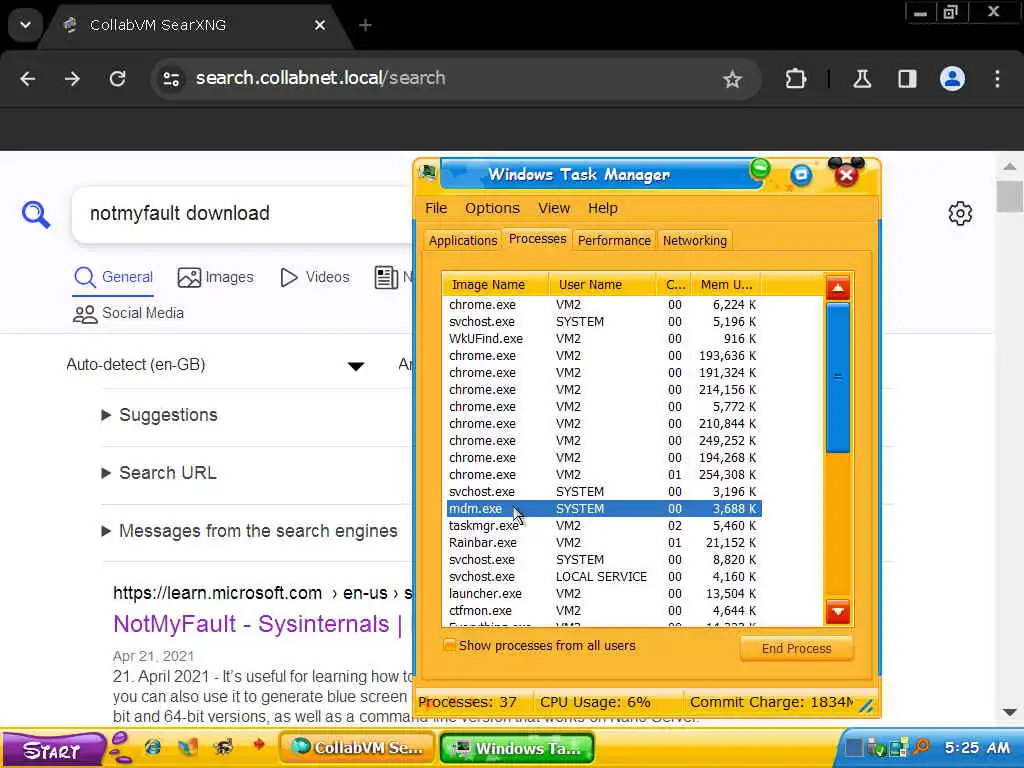1024x768 pixels.
Task: Reload the SearXNG page
Action: coord(118,79)
